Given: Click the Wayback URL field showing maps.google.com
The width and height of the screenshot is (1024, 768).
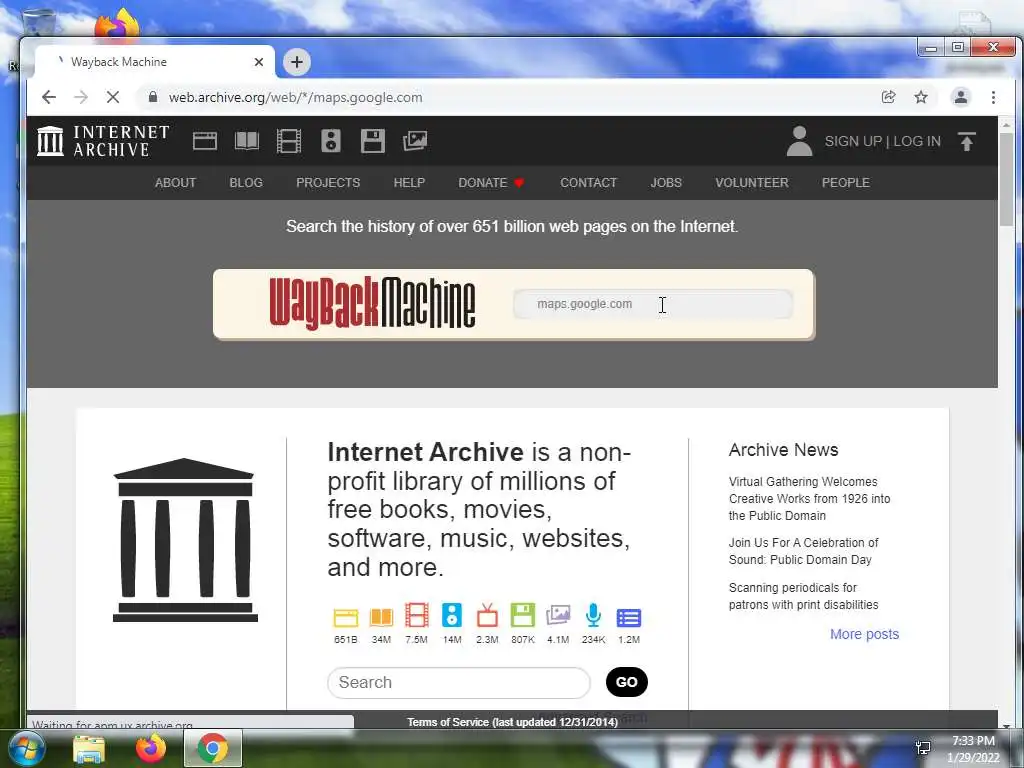Looking at the screenshot, I should click(x=653, y=304).
